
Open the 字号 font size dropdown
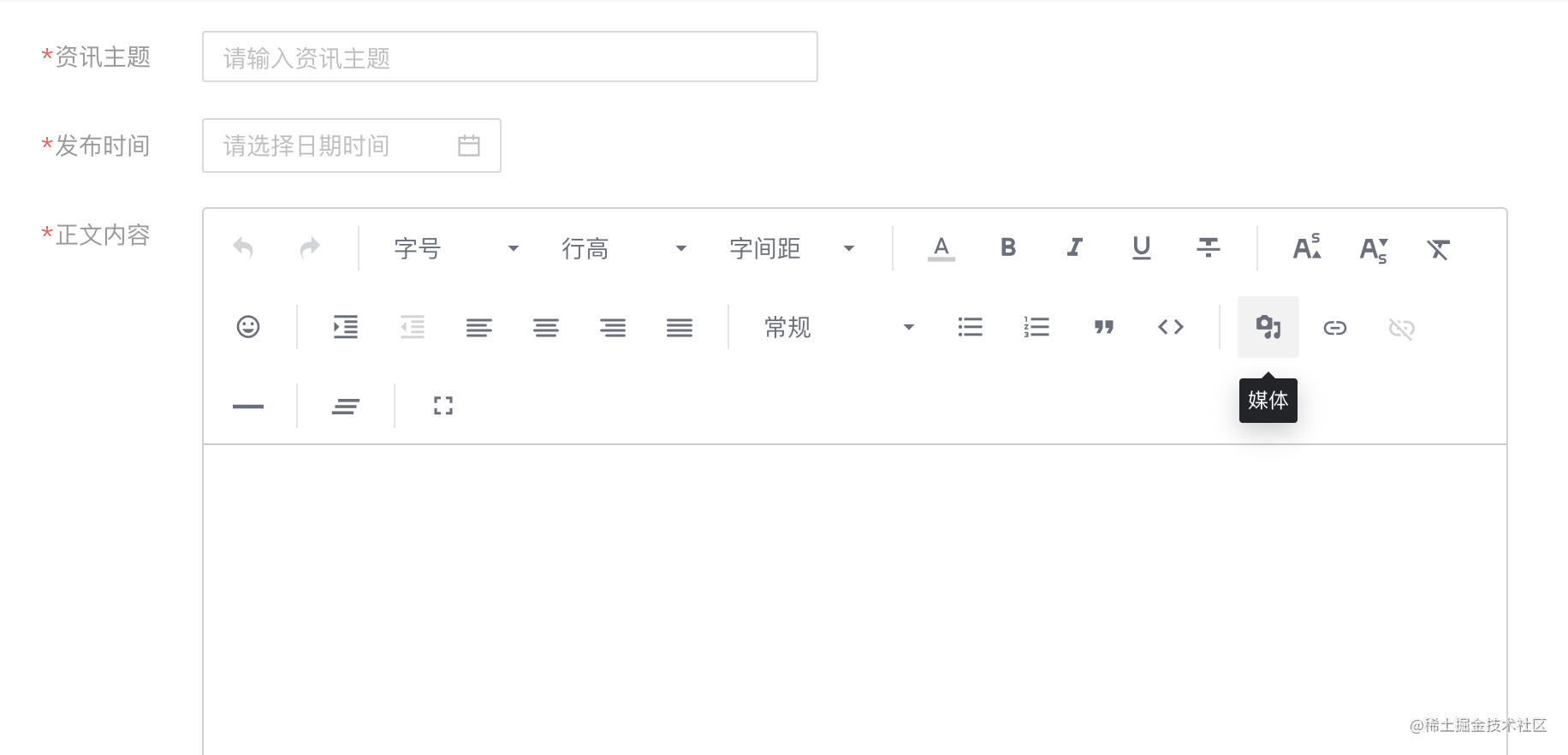(456, 248)
